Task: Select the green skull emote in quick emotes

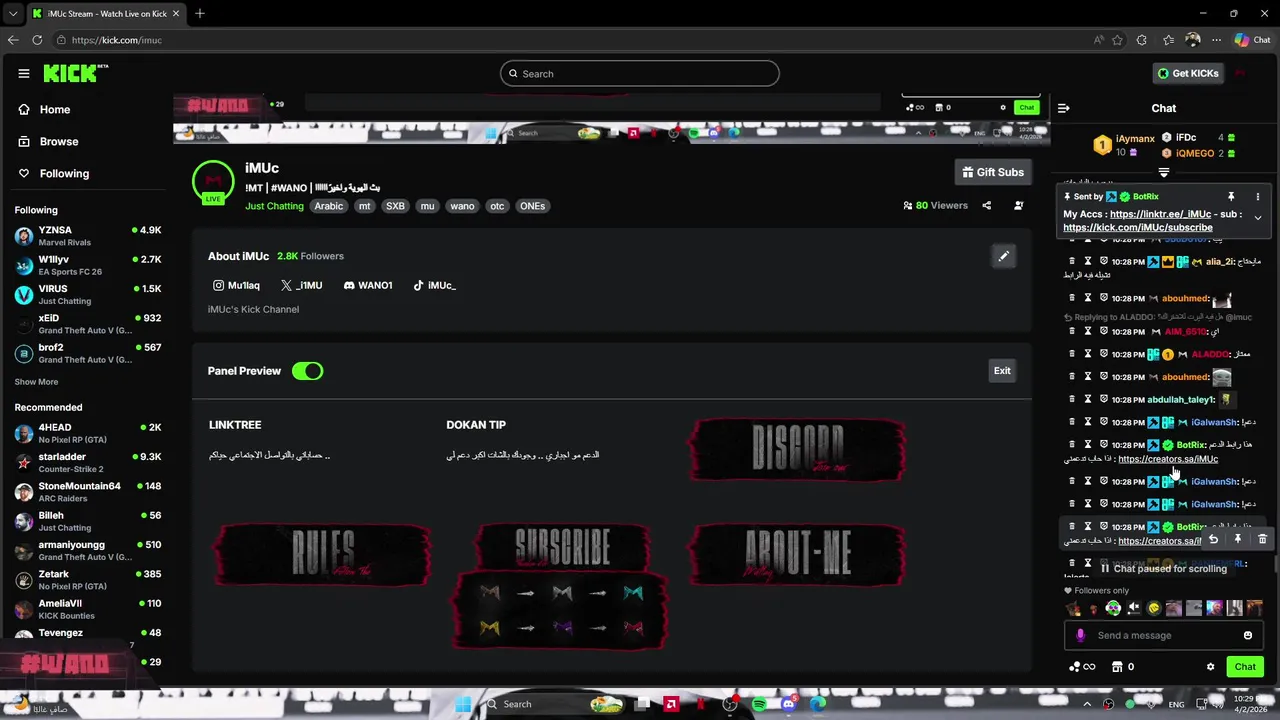Action: [x=1113, y=608]
